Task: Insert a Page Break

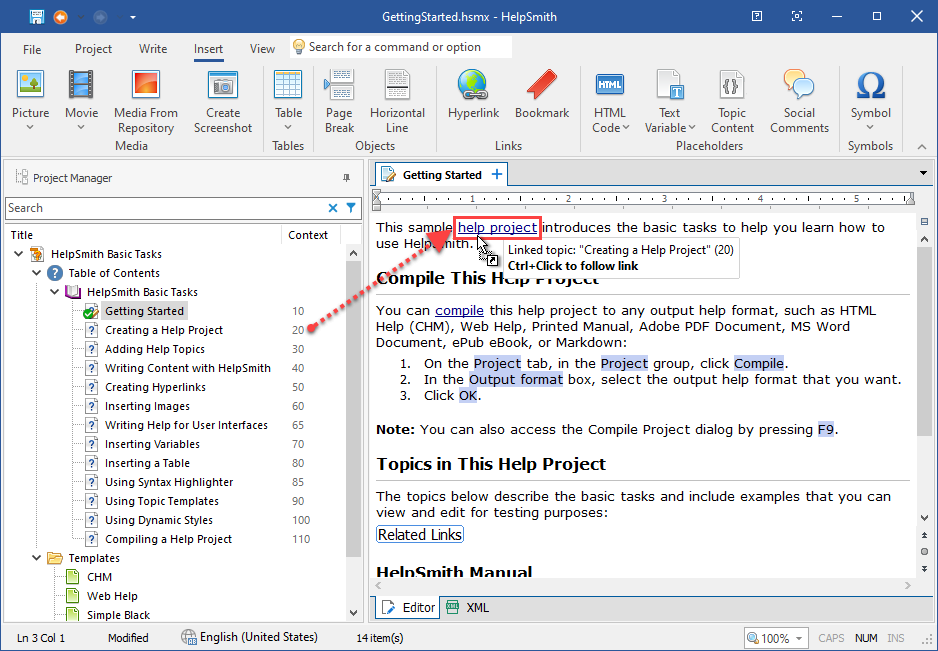Action: pos(339,102)
